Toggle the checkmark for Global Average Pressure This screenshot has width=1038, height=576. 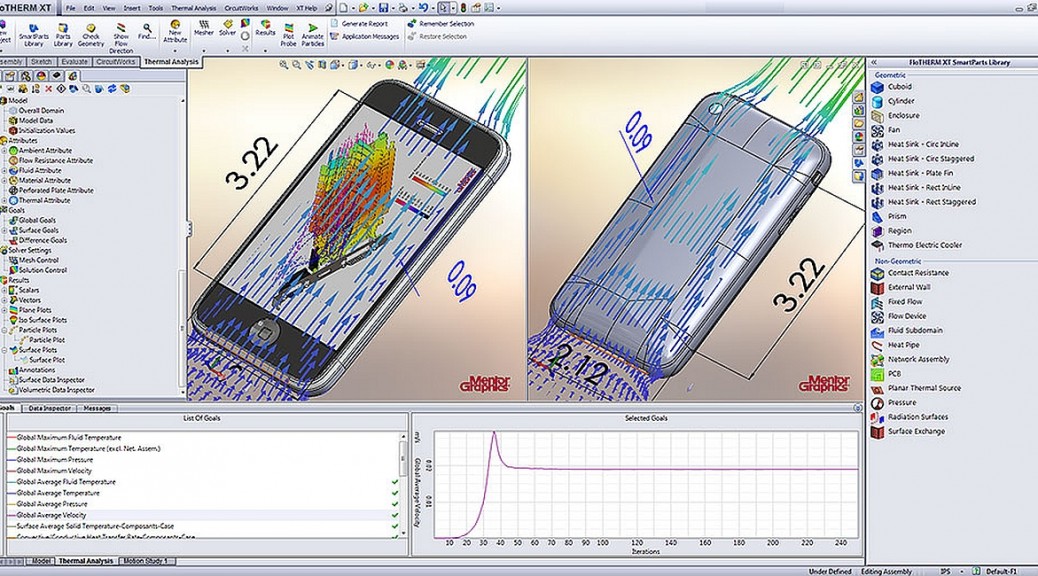393,502
